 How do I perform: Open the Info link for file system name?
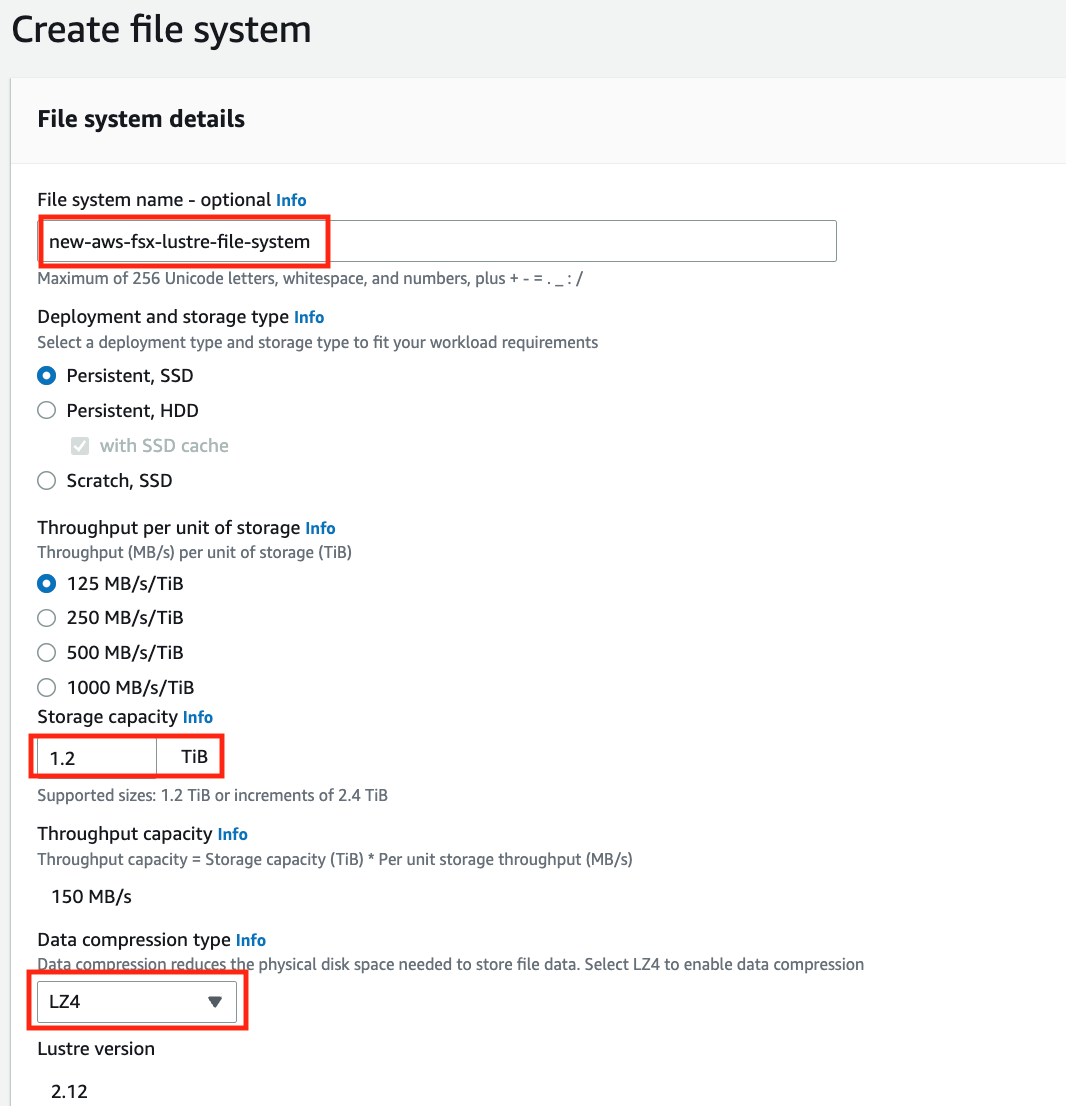tap(291, 200)
